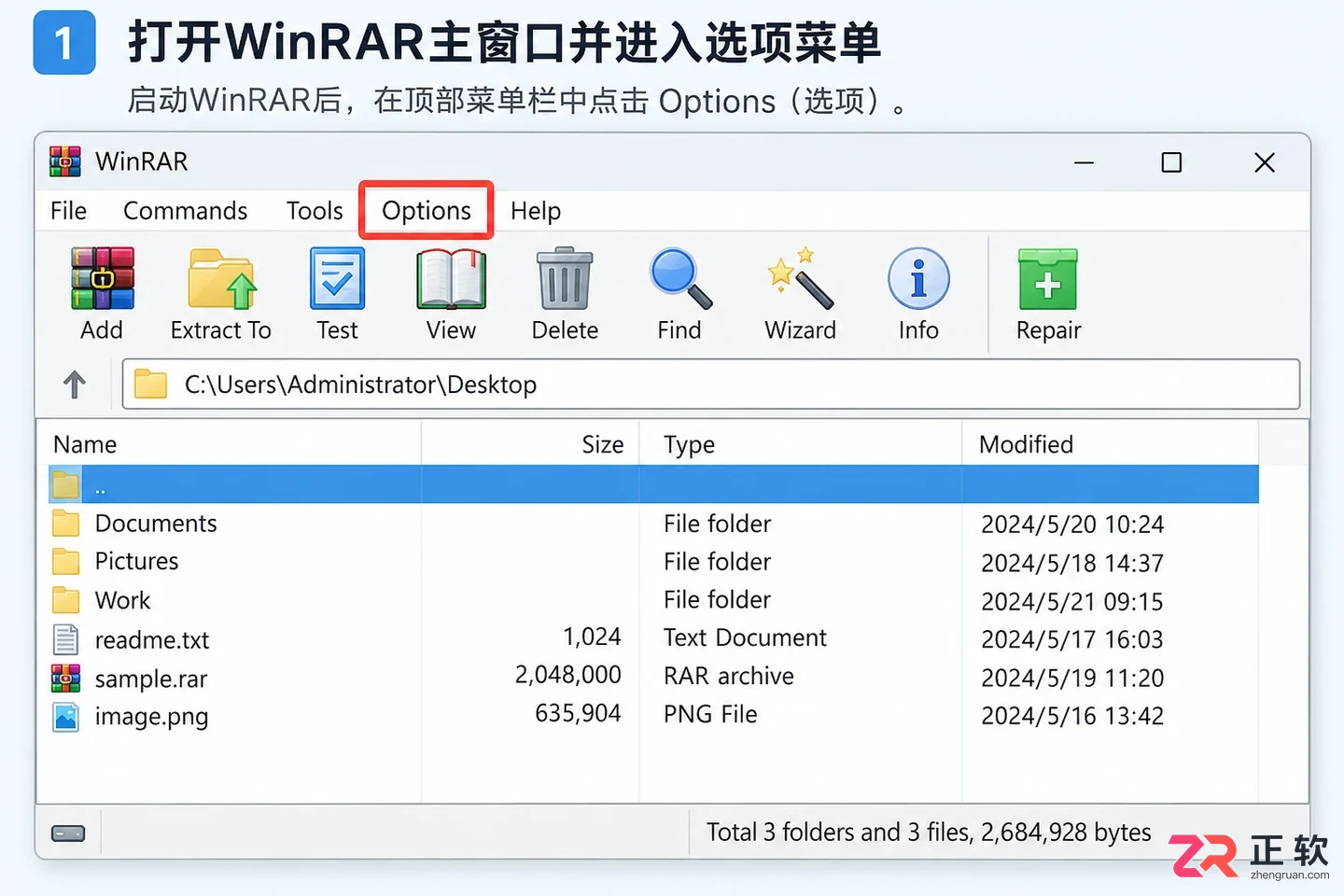Go up one folder level arrow
This screenshot has height=896, width=1344.
(x=75, y=385)
